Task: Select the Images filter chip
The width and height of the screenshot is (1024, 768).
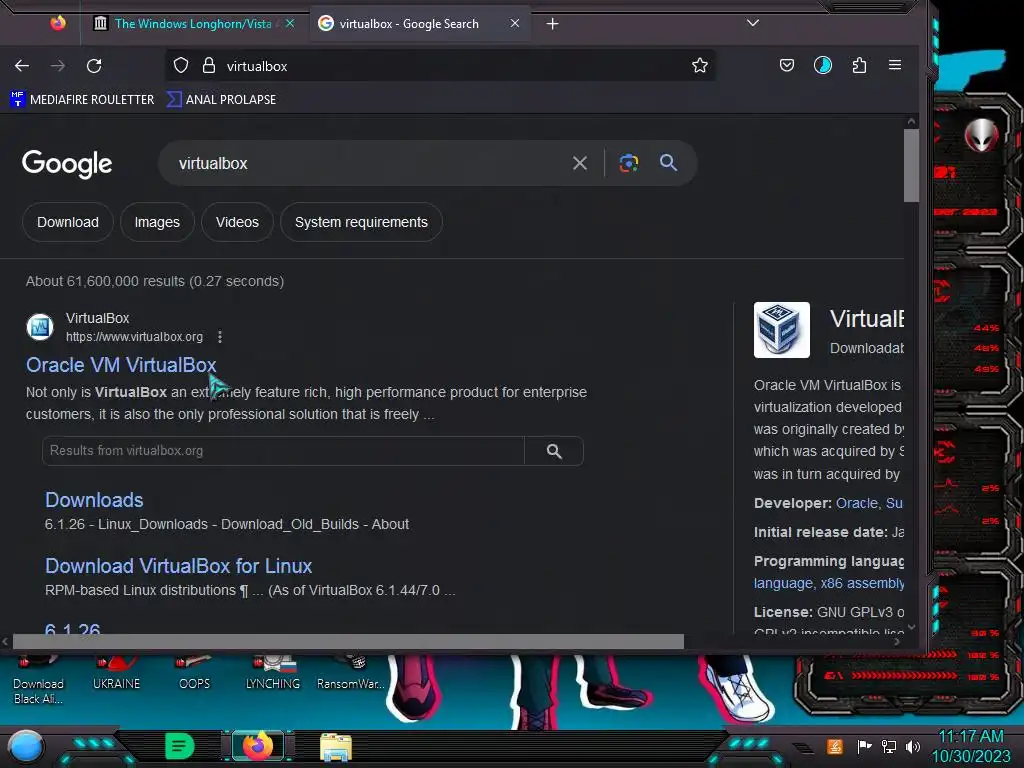Action: click(157, 222)
